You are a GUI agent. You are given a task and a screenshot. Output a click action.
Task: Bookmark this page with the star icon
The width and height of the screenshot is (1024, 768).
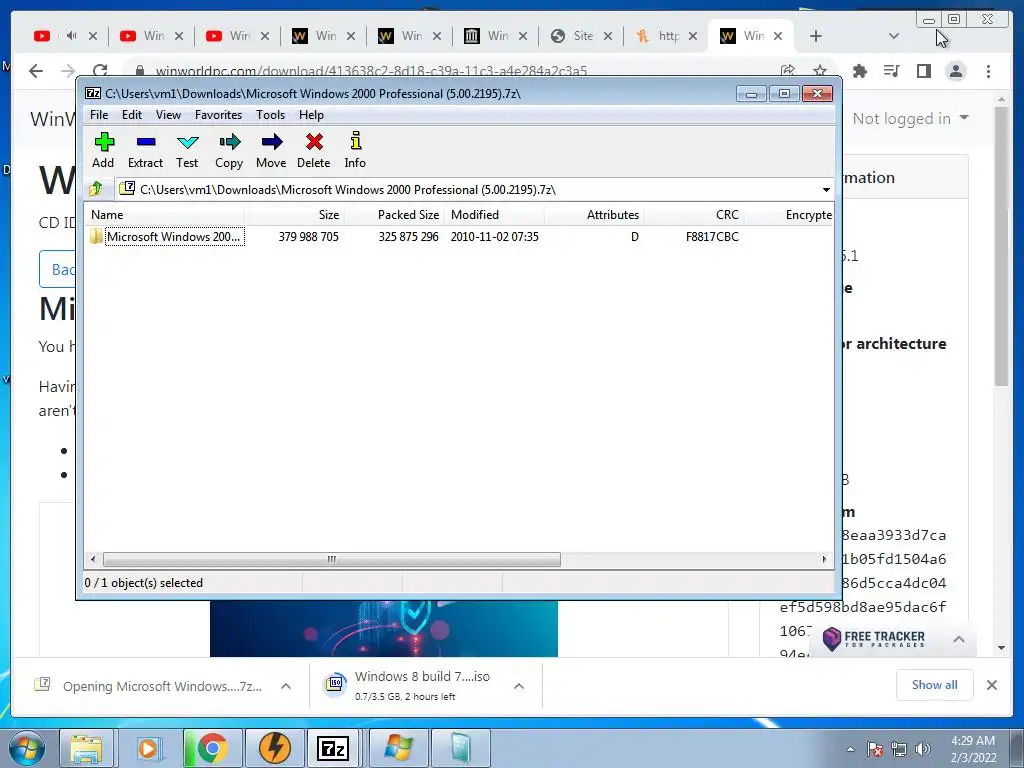pos(820,71)
